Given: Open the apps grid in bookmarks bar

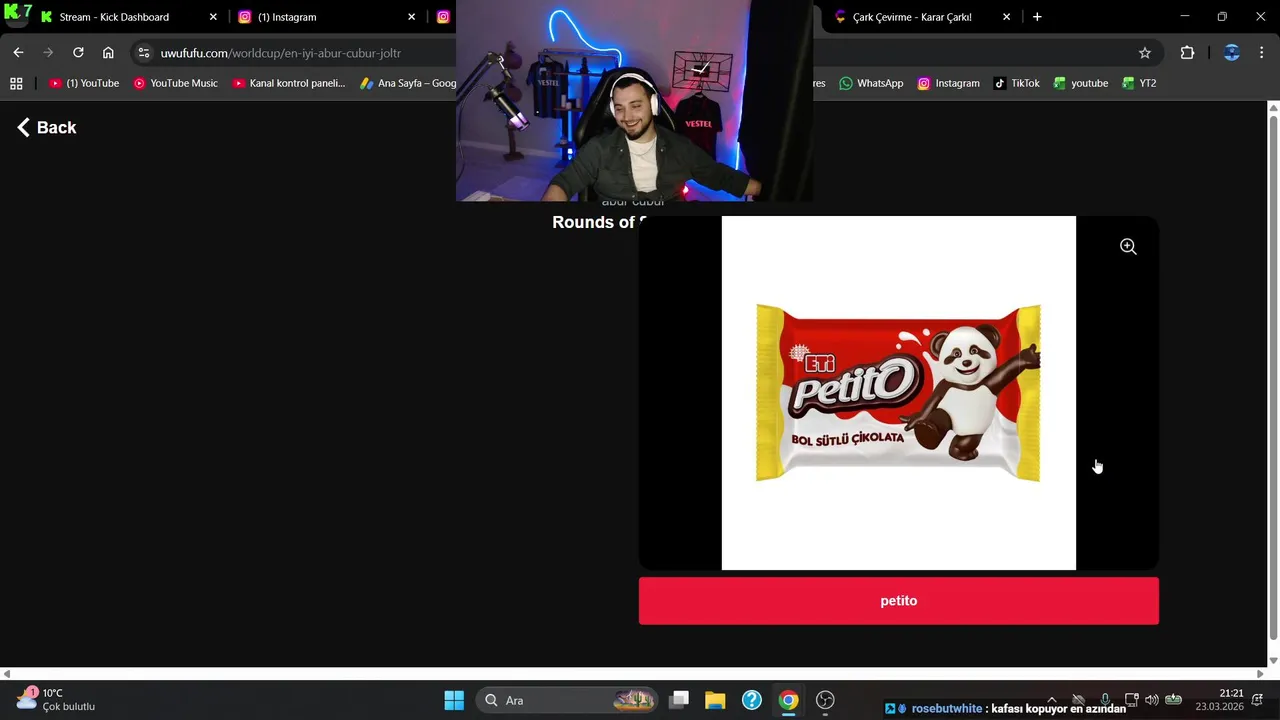Looking at the screenshot, I should [16, 83].
